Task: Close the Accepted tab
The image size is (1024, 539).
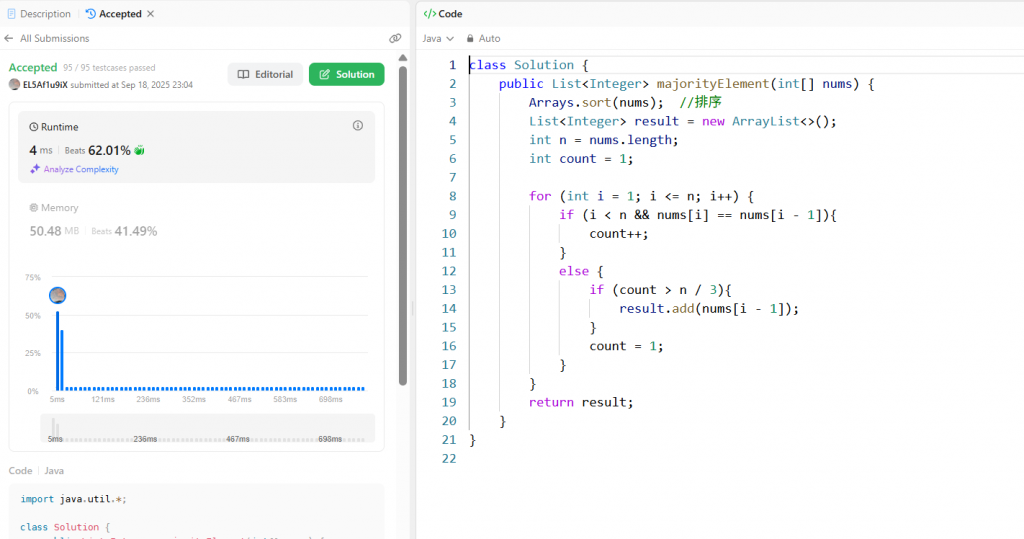Action: click(150, 14)
